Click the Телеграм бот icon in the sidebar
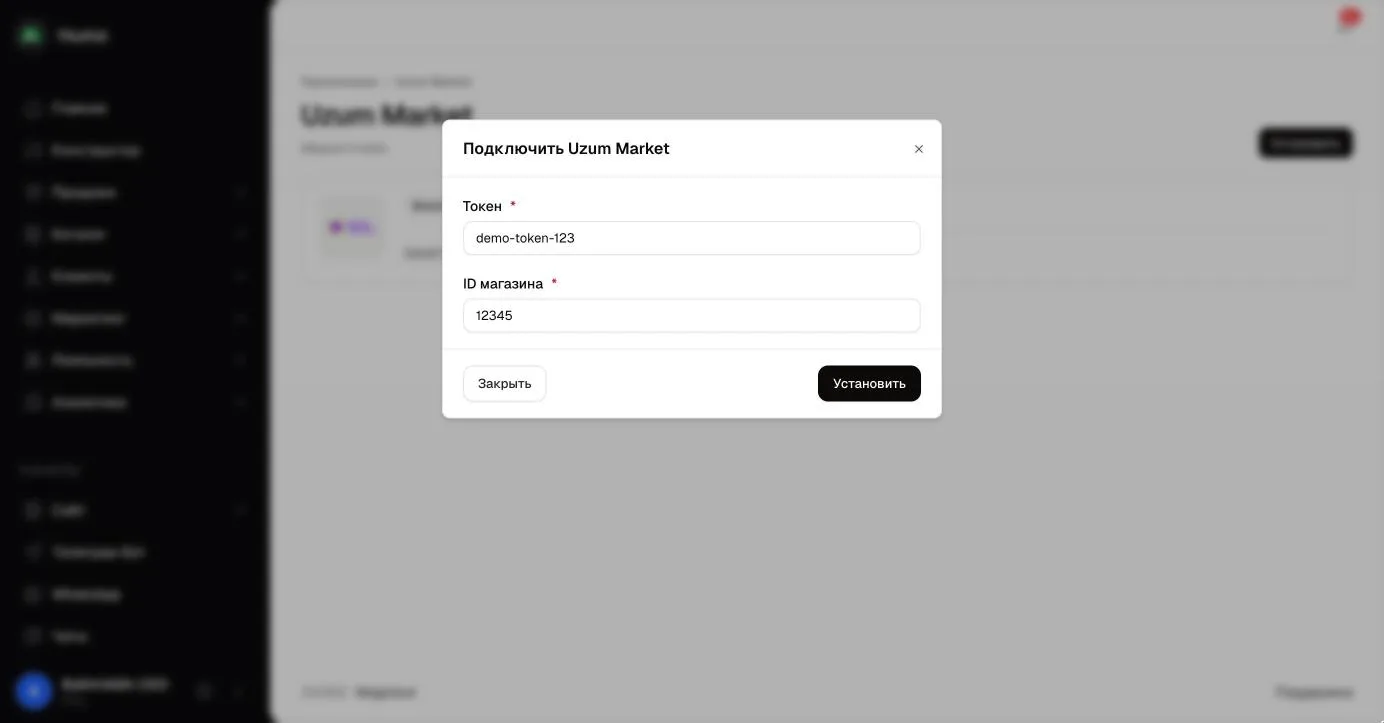Image resolution: width=1384 pixels, height=723 pixels. (x=33, y=552)
